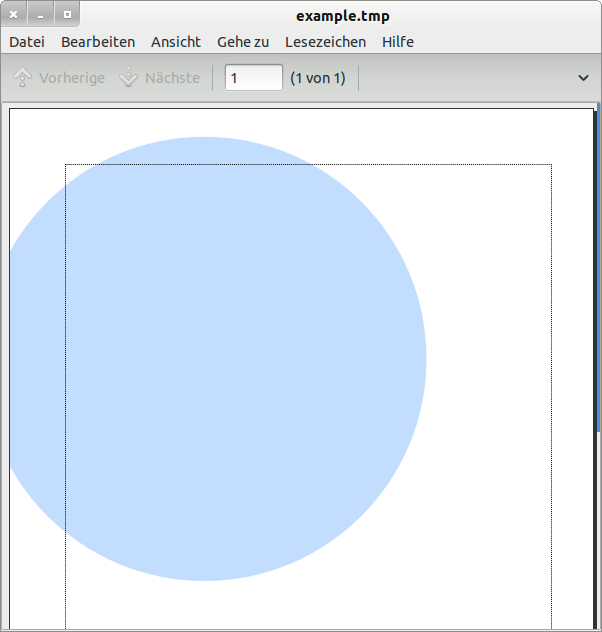Click the up-arrow icon for previous page
This screenshot has height=632, width=602.
pos(23,78)
